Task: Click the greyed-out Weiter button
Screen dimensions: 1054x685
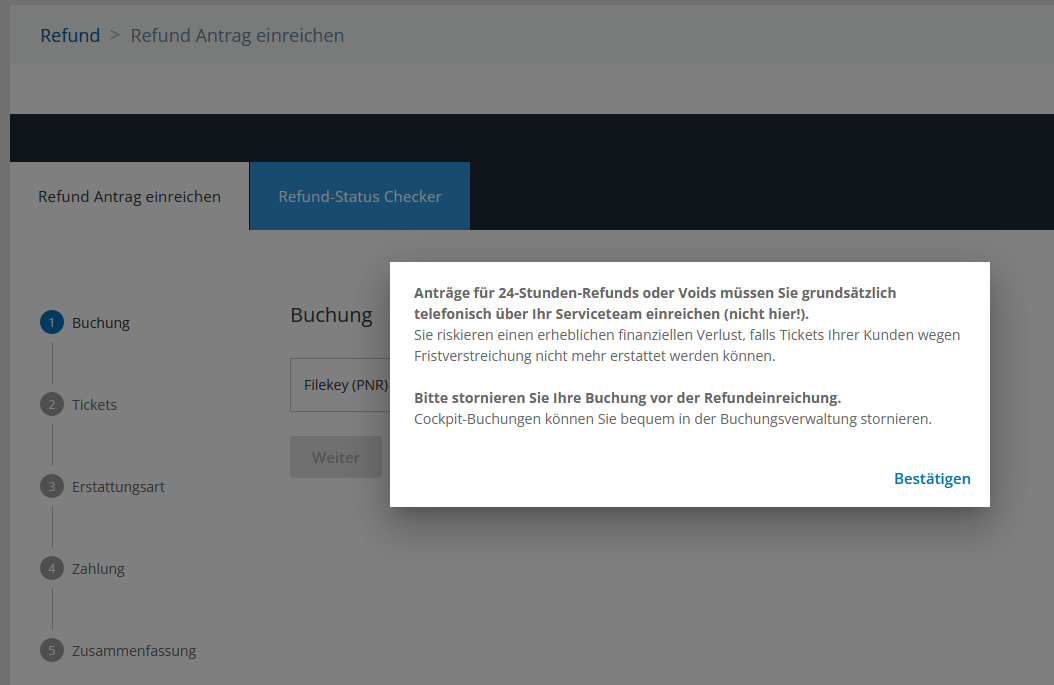Action: [x=335, y=457]
